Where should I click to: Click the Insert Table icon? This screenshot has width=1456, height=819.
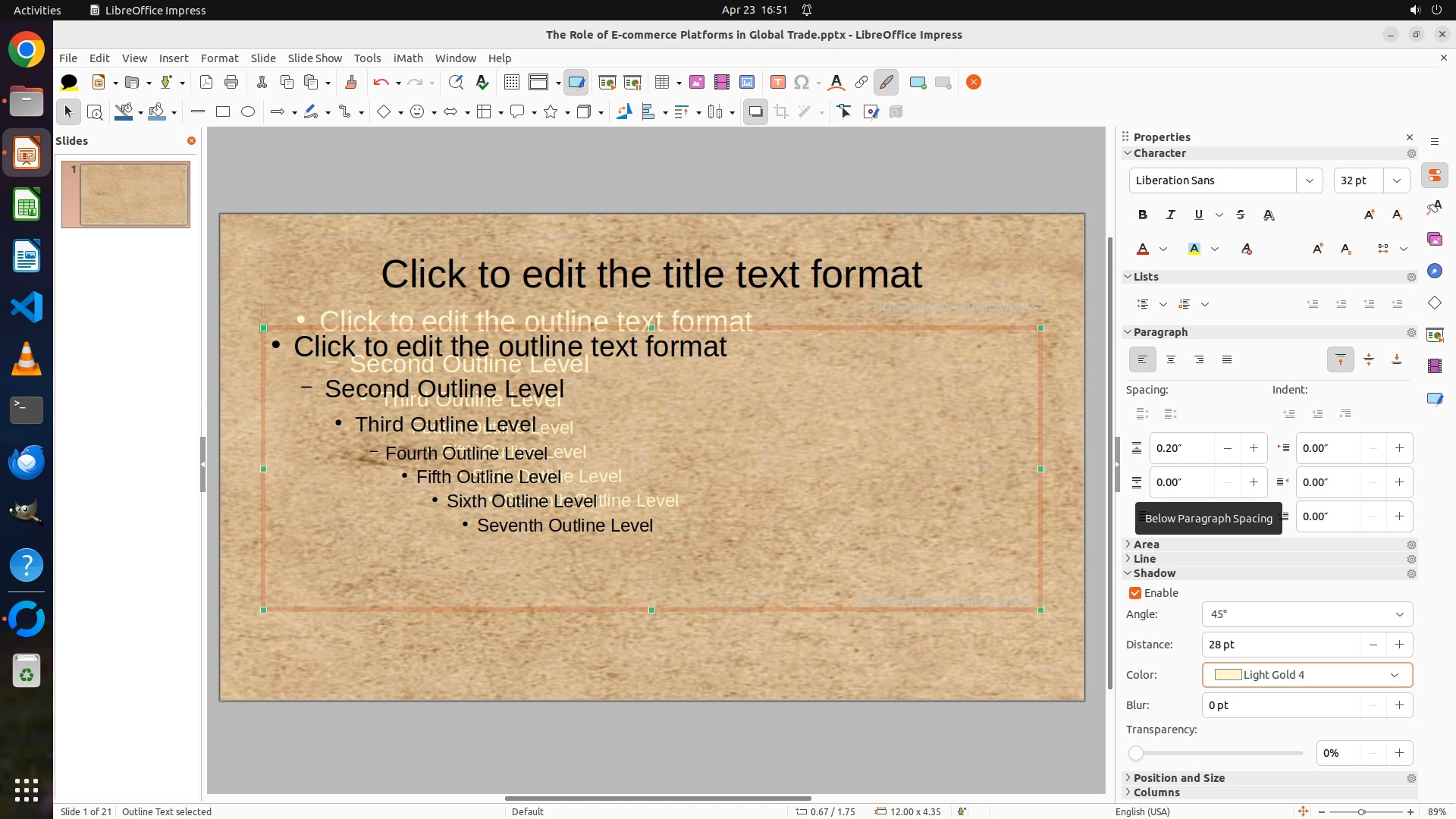tap(662, 83)
